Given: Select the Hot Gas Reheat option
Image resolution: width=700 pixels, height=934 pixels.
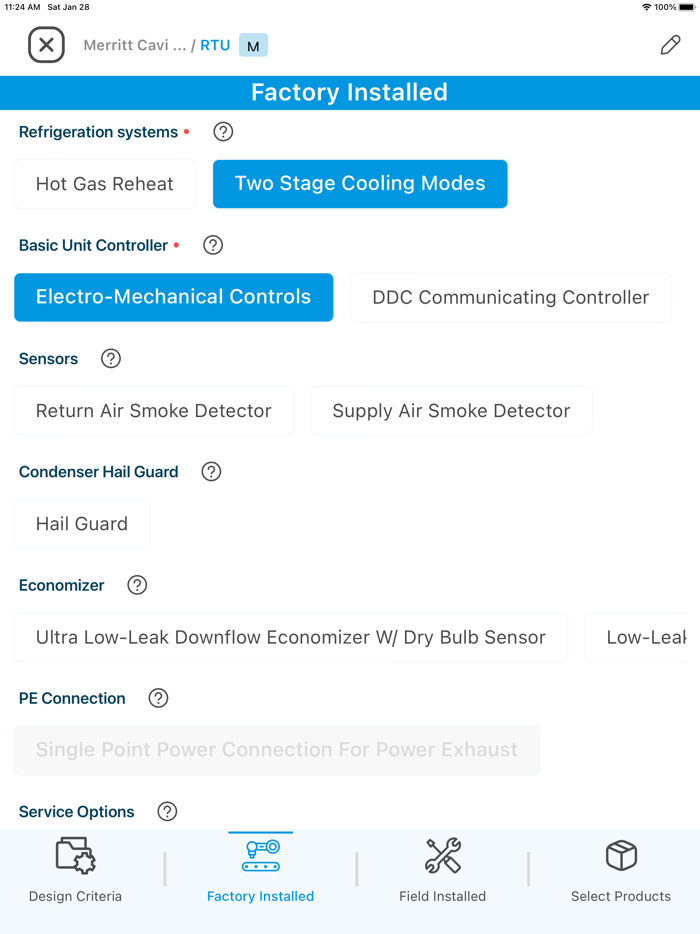Looking at the screenshot, I should (x=104, y=184).
